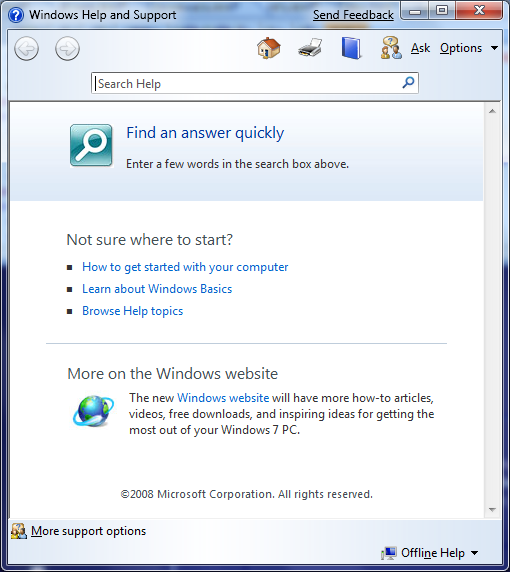Click the printer icon to print
The height and width of the screenshot is (572, 510).
[310, 48]
